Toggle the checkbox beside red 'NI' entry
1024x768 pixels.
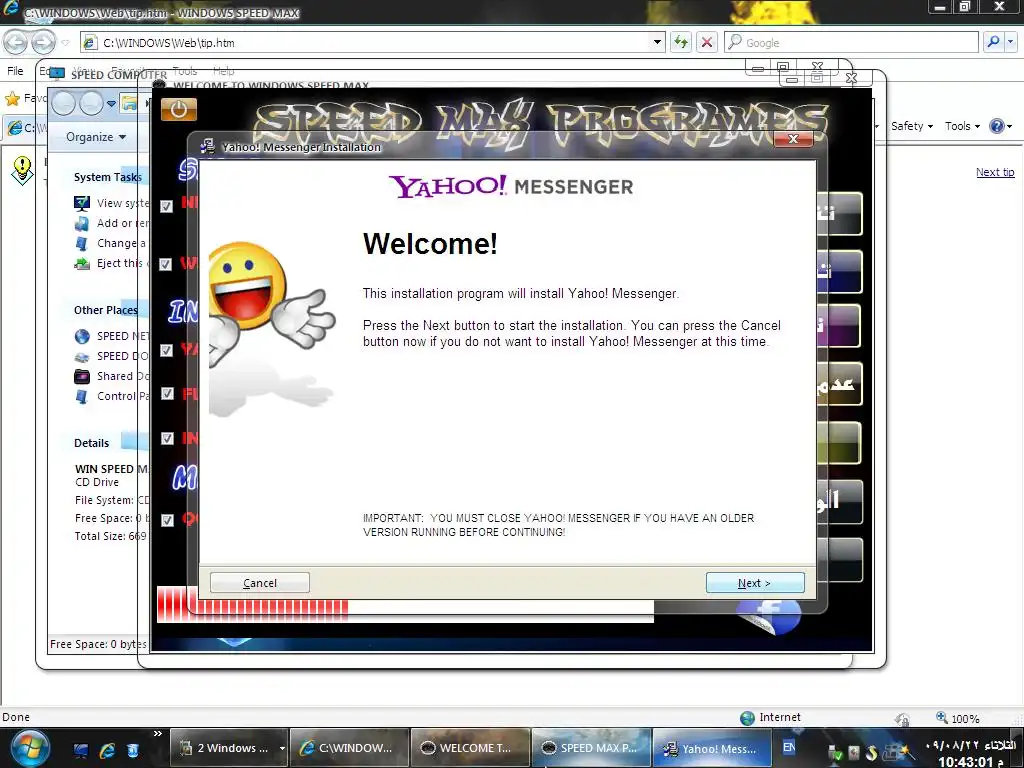point(167,206)
